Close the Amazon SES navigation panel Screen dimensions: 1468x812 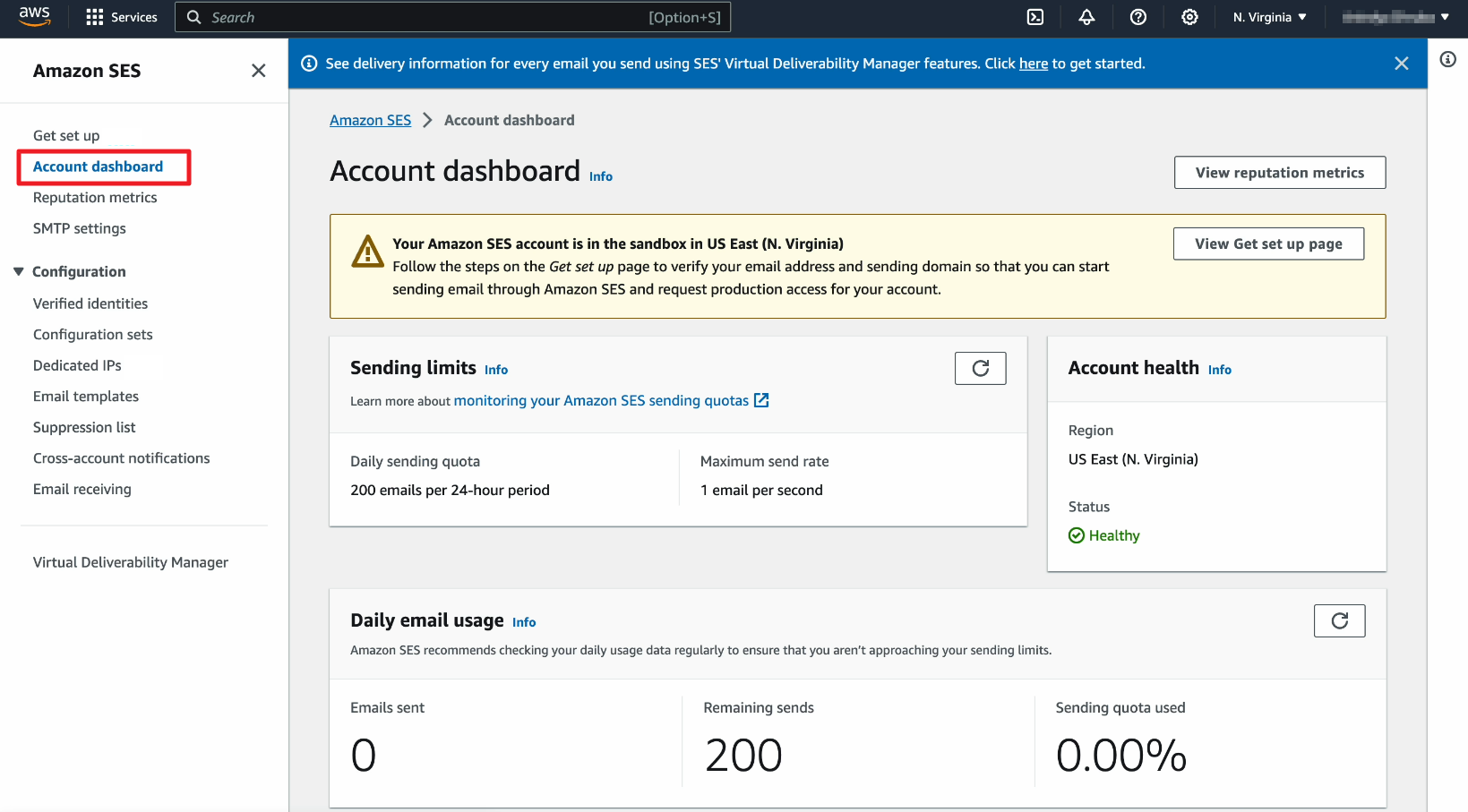[258, 71]
